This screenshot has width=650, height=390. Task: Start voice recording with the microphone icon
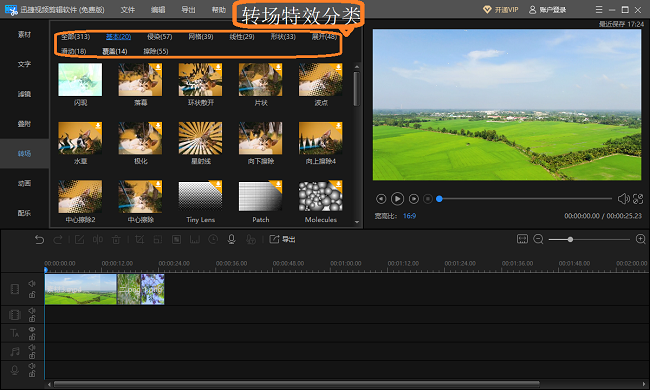pyautogui.click(x=231, y=239)
